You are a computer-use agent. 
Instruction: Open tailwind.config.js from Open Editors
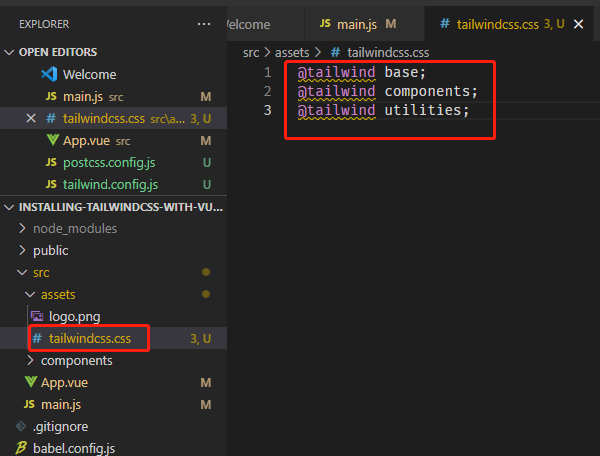click(113, 184)
